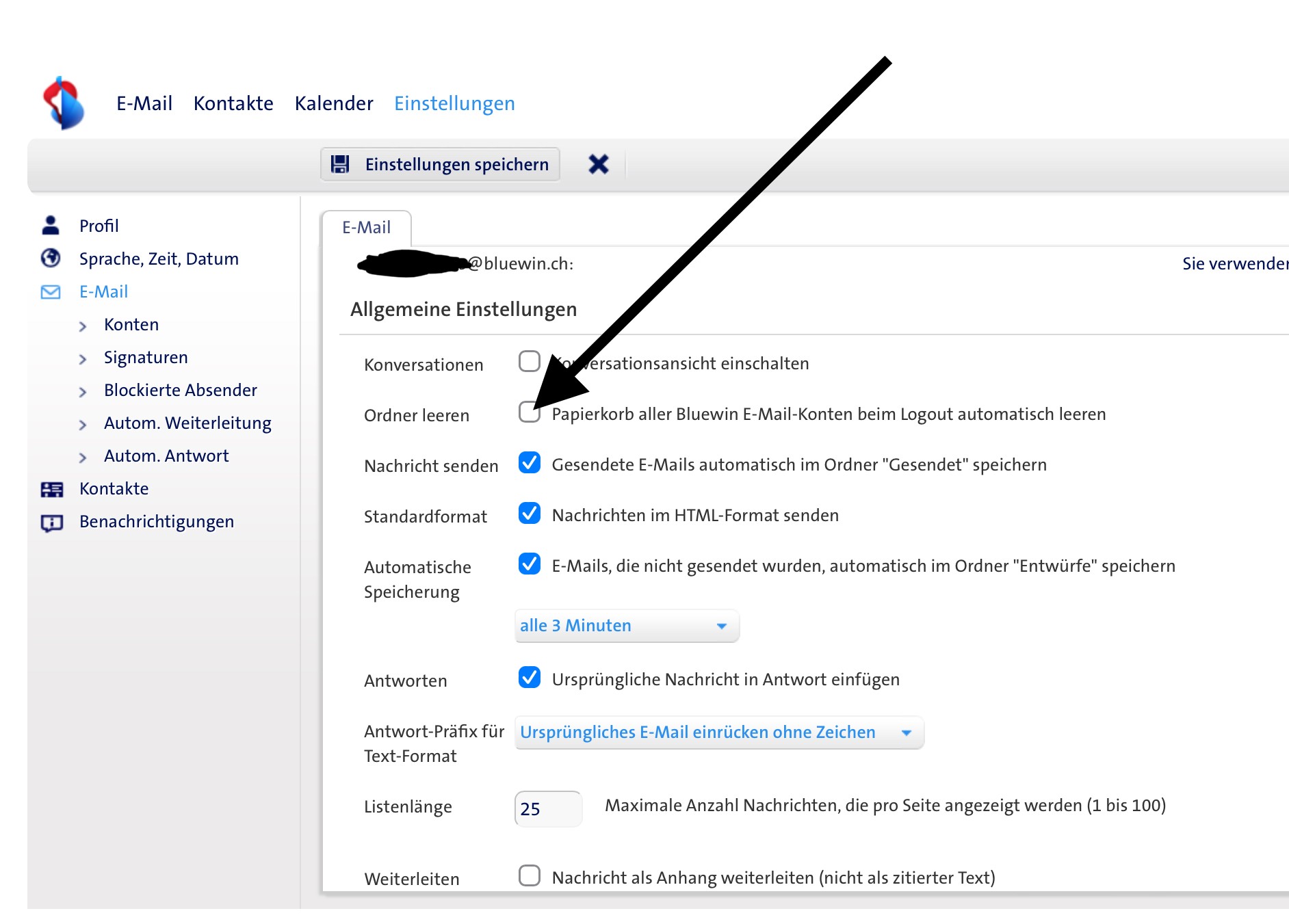The width and height of the screenshot is (1289, 924).
Task: Click the floppy disk save icon
Action: coord(340,164)
